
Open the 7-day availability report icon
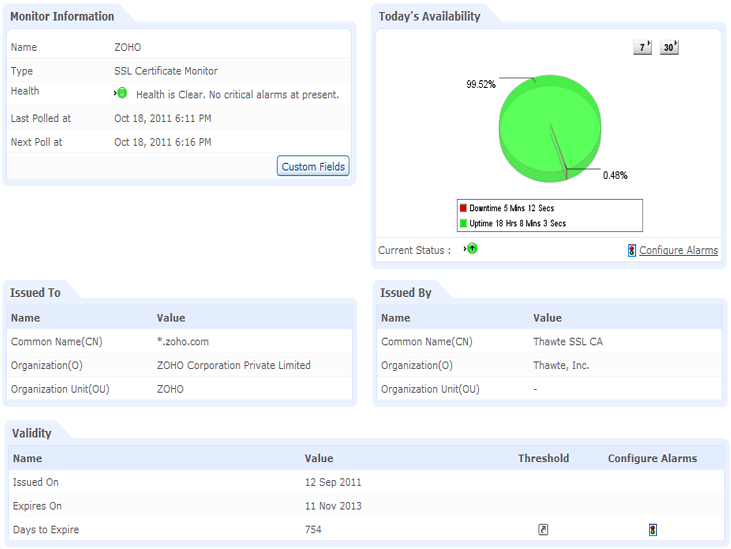click(642, 47)
